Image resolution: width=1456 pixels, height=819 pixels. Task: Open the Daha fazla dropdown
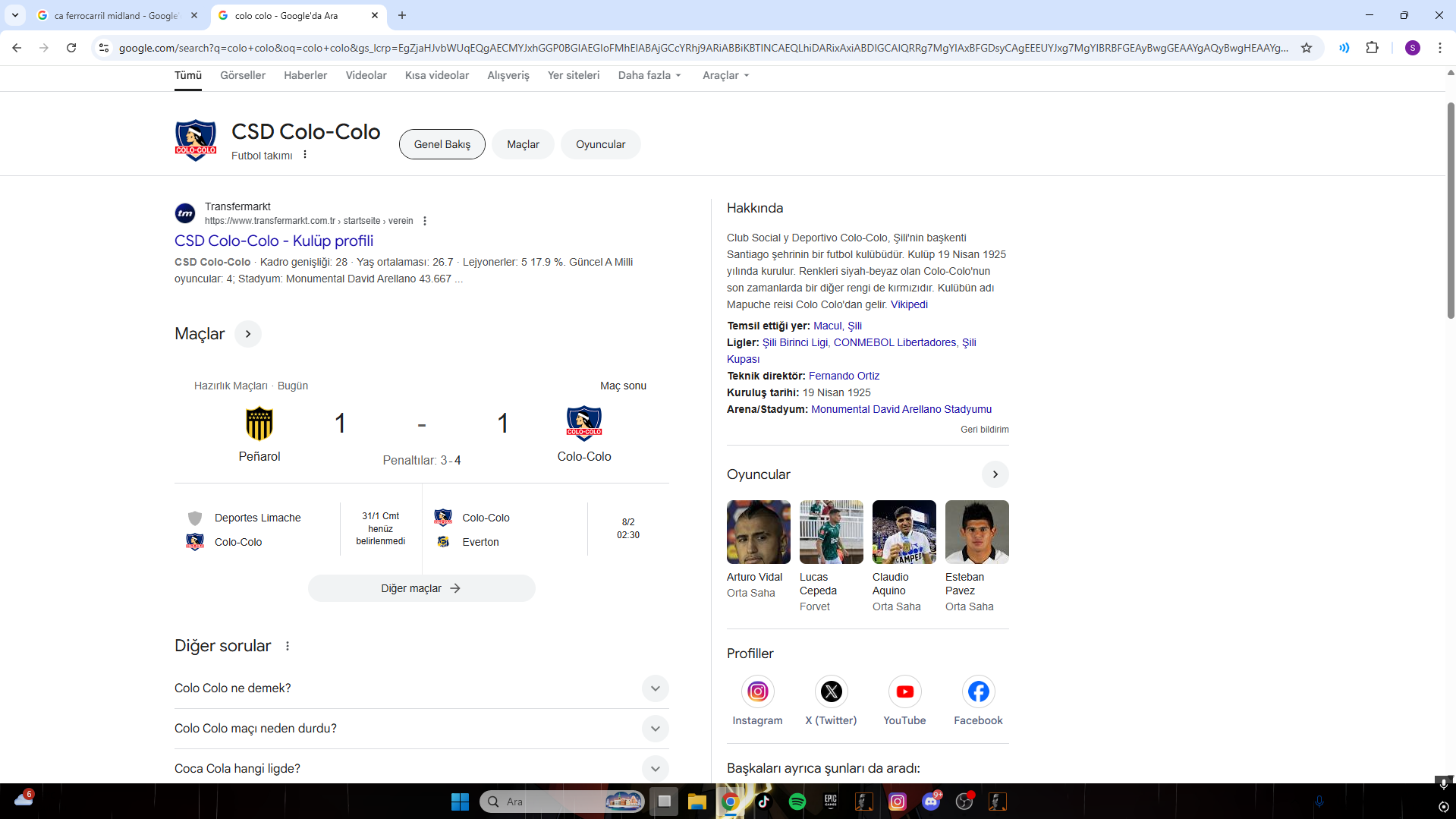point(649,75)
